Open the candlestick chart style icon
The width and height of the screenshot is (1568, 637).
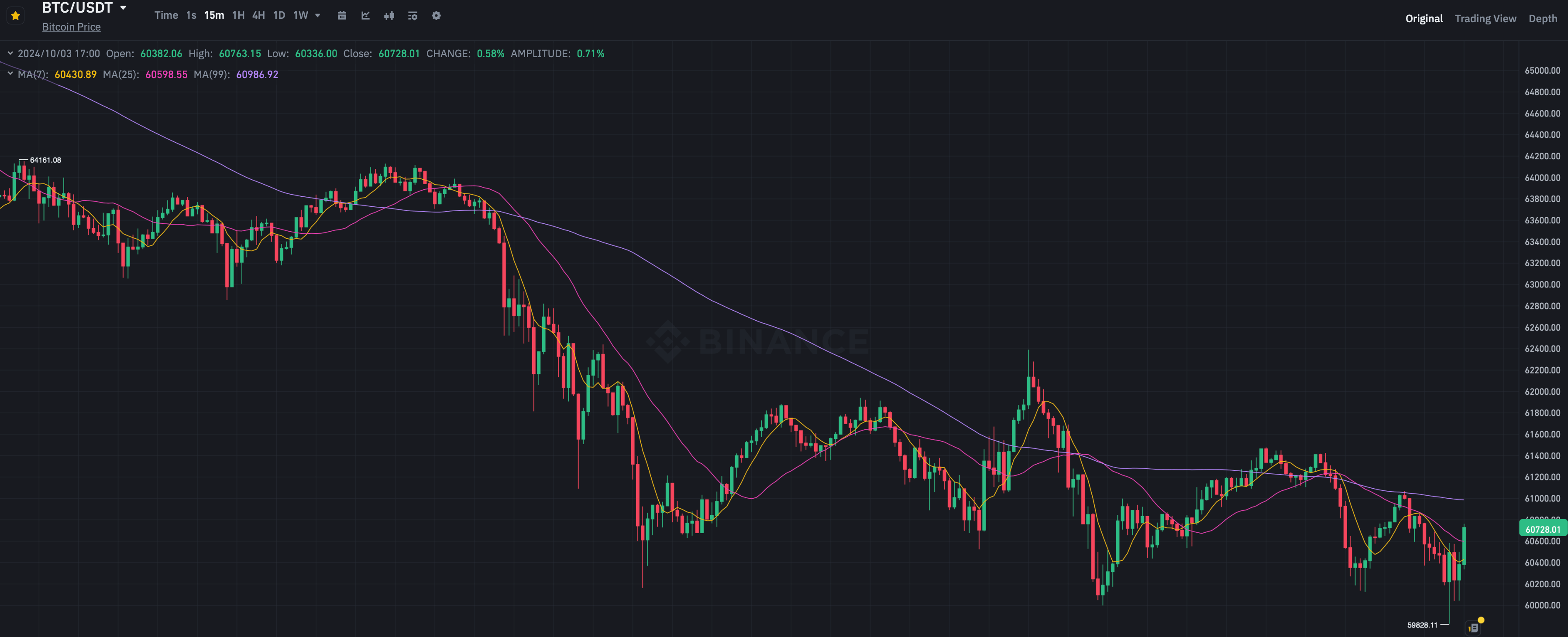(x=389, y=16)
